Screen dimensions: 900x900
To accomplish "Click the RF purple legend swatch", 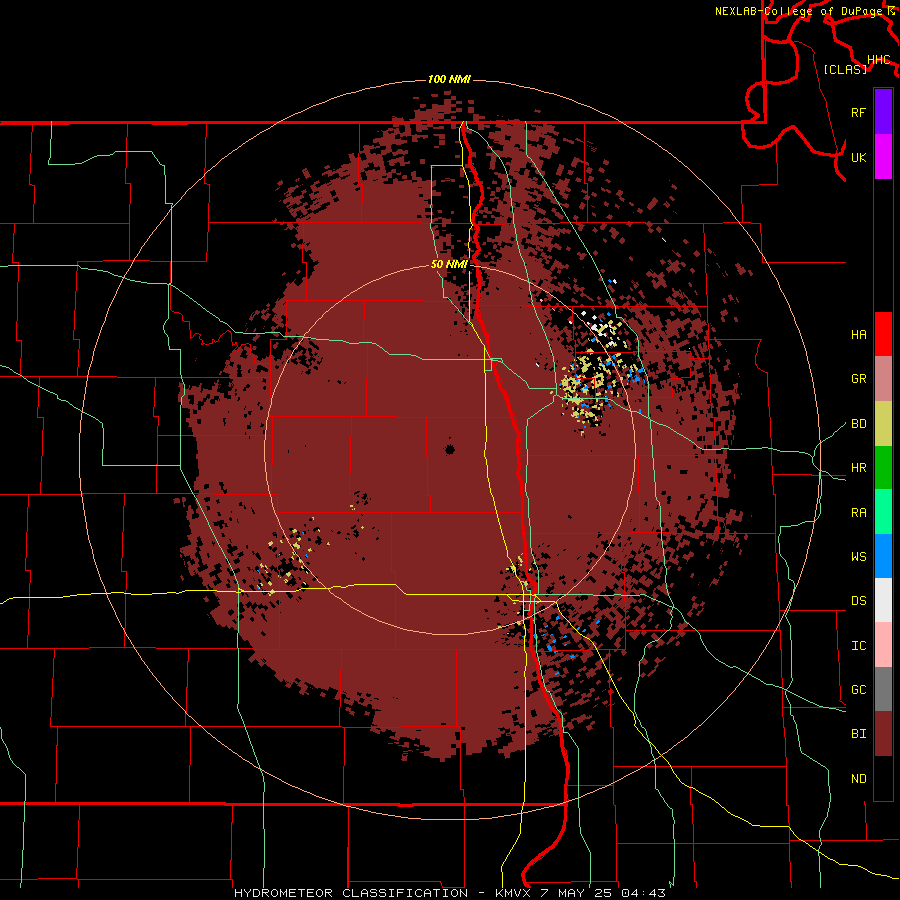I will point(883,112).
